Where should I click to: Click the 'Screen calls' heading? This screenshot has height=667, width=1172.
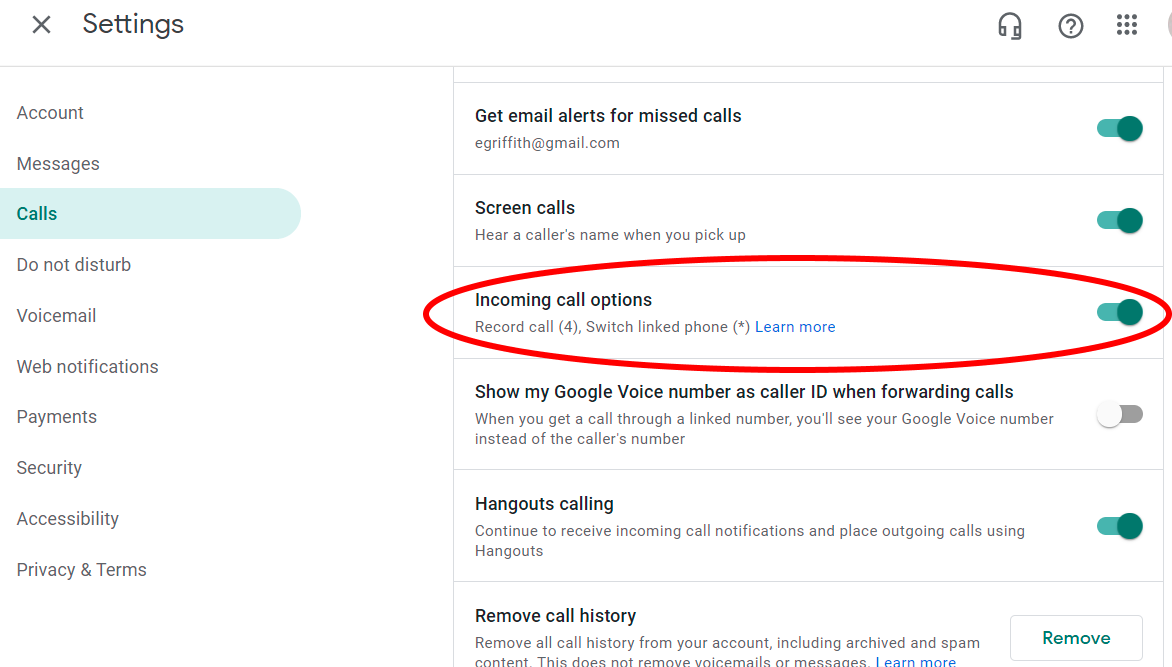[x=525, y=208]
